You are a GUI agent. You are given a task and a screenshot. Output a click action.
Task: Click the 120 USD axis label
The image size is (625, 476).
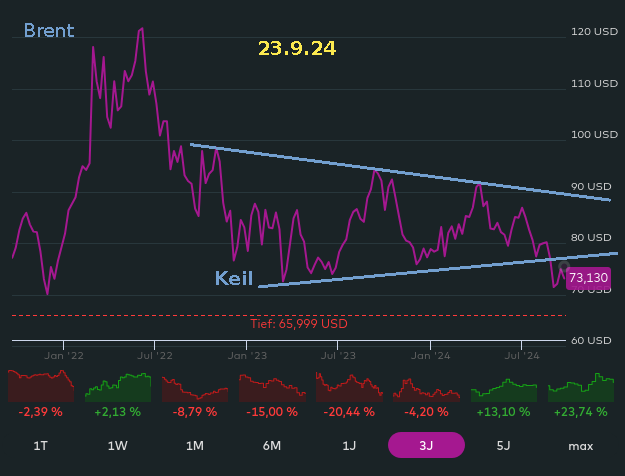pos(594,31)
